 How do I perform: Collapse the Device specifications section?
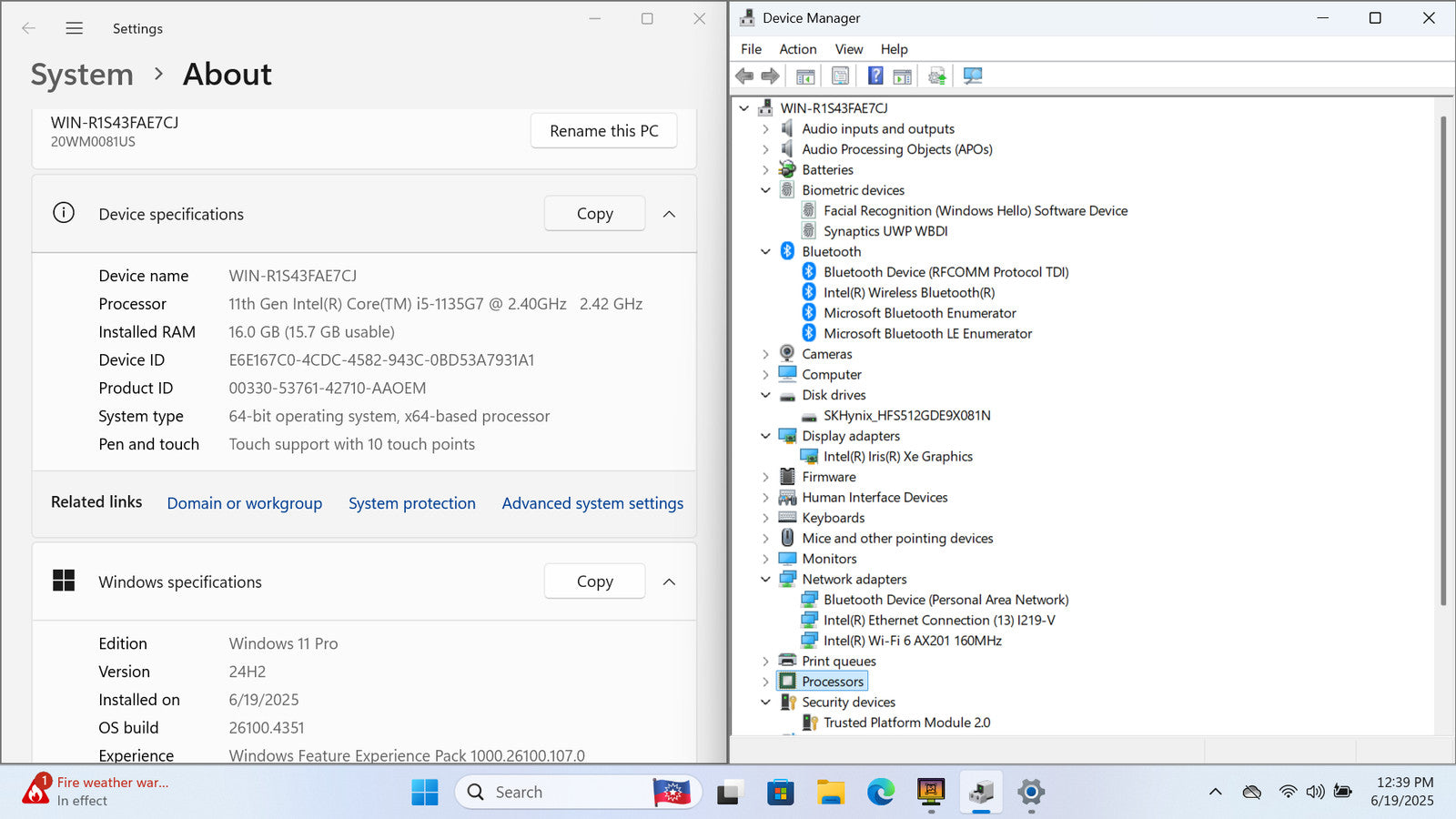click(x=669, y=214)
